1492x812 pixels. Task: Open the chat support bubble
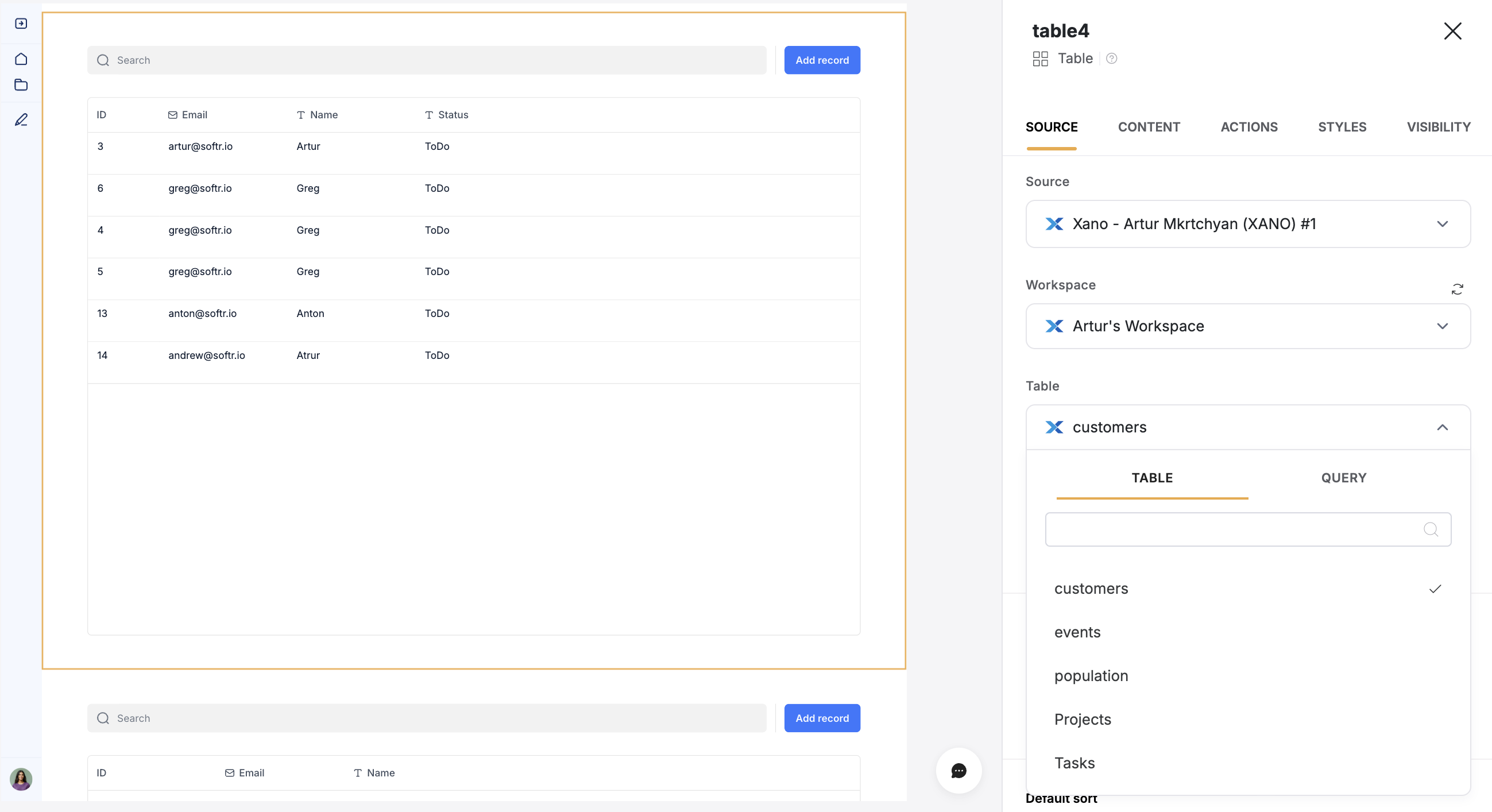(958, 770)
